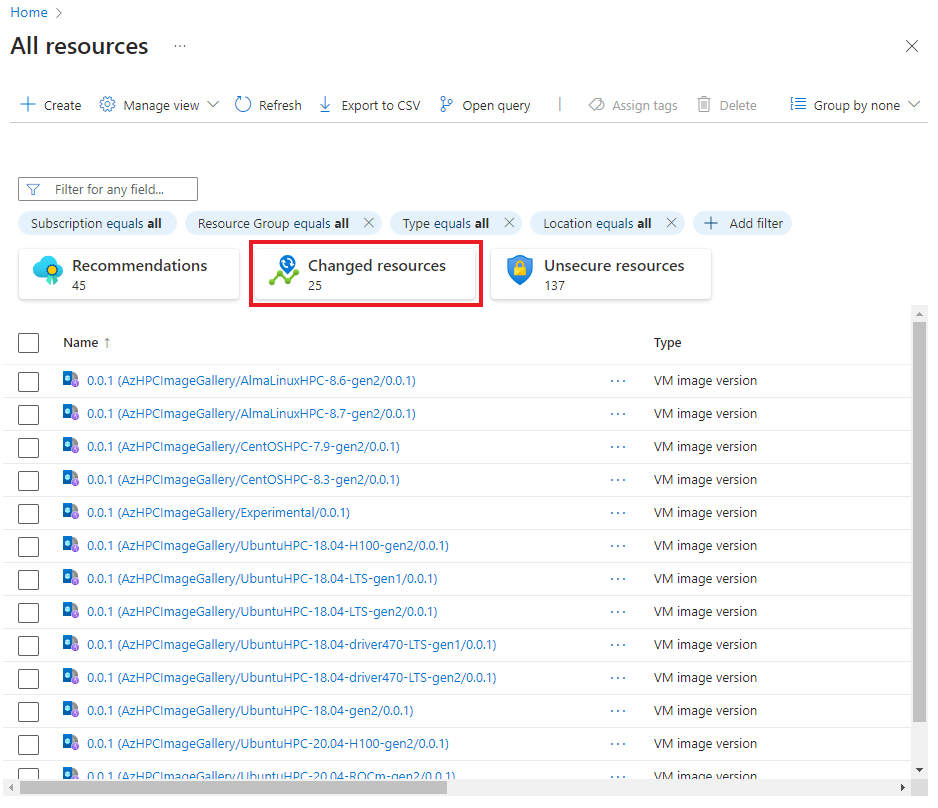Click the Export to CSV download icon

point(325,105)
